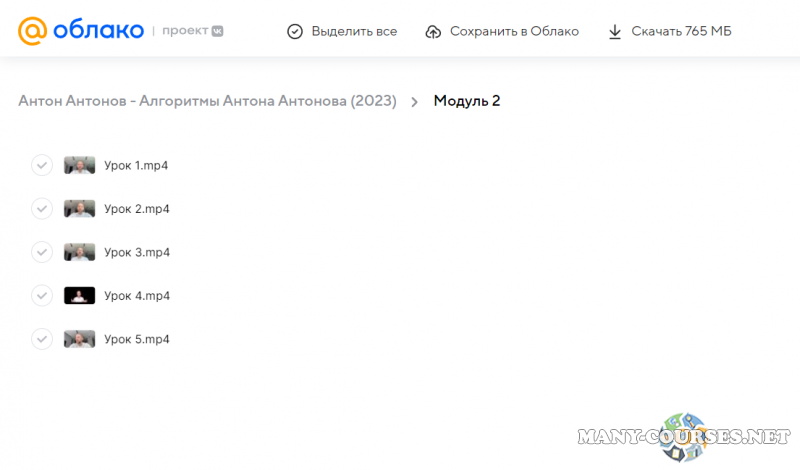Screen dimensions: 800x470
Task: Tick the checkbox for Урок 1.mp4
Action: click(41, 165)
